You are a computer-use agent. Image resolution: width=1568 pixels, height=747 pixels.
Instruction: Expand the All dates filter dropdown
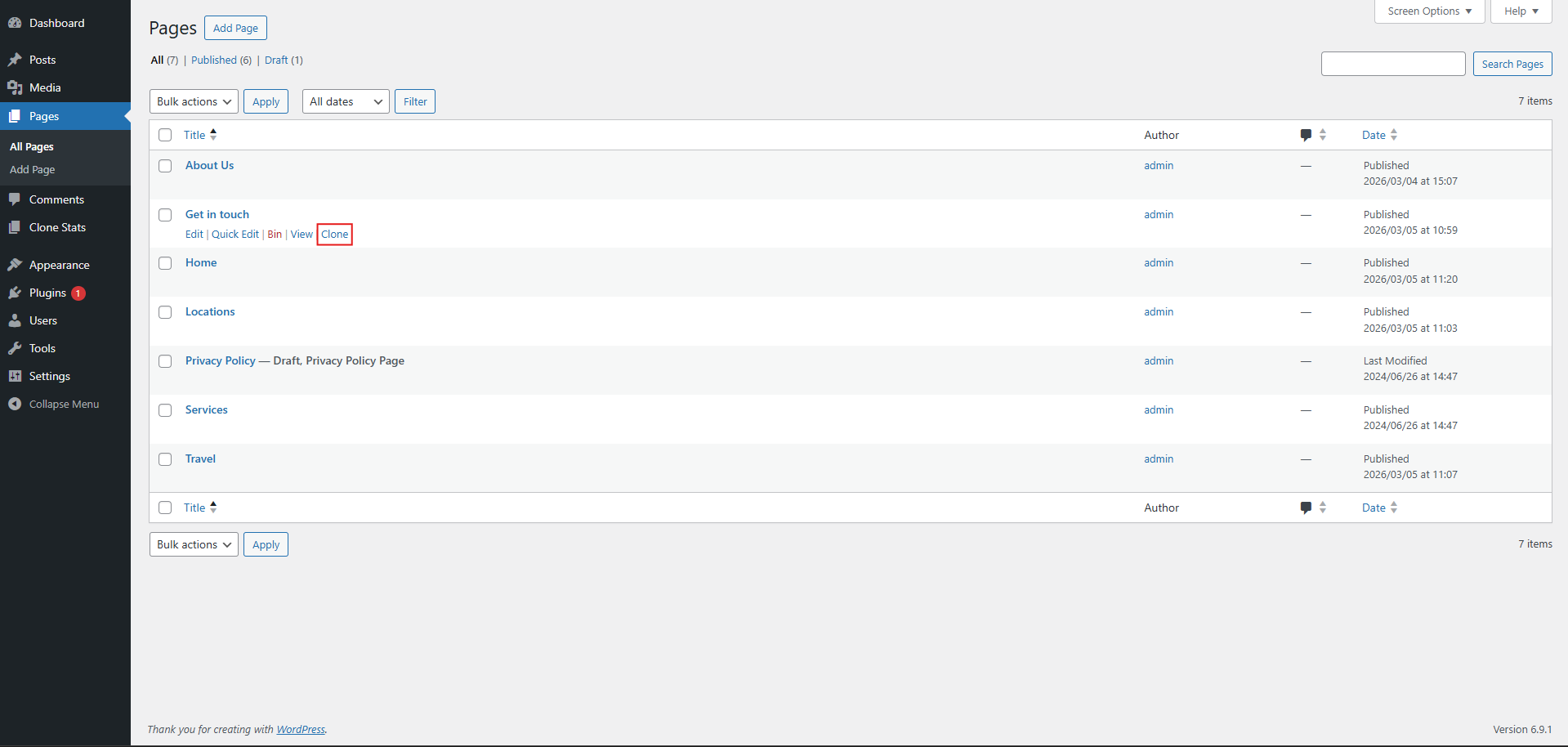(346, 101)
